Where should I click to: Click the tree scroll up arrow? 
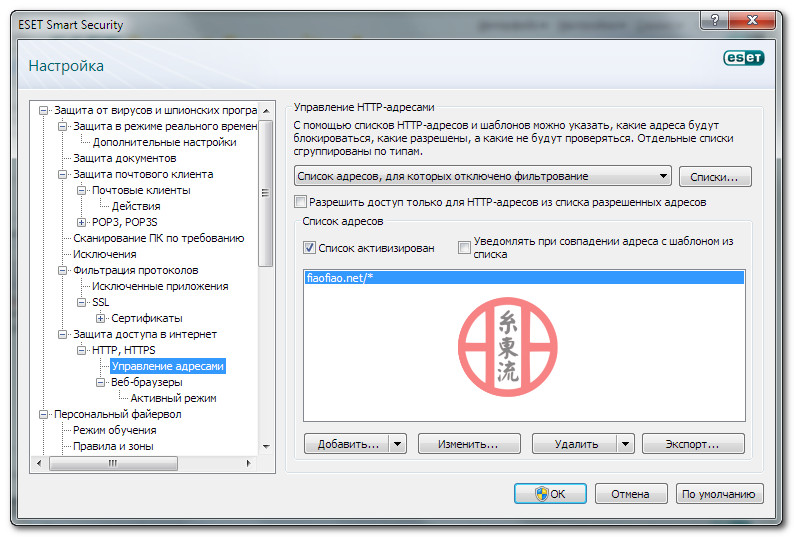pyautogui.click(x=266, y=110)
